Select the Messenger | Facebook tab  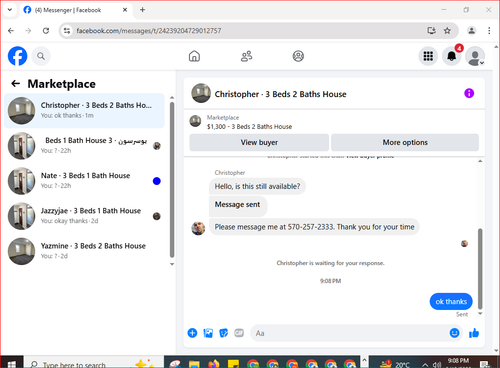75,10
